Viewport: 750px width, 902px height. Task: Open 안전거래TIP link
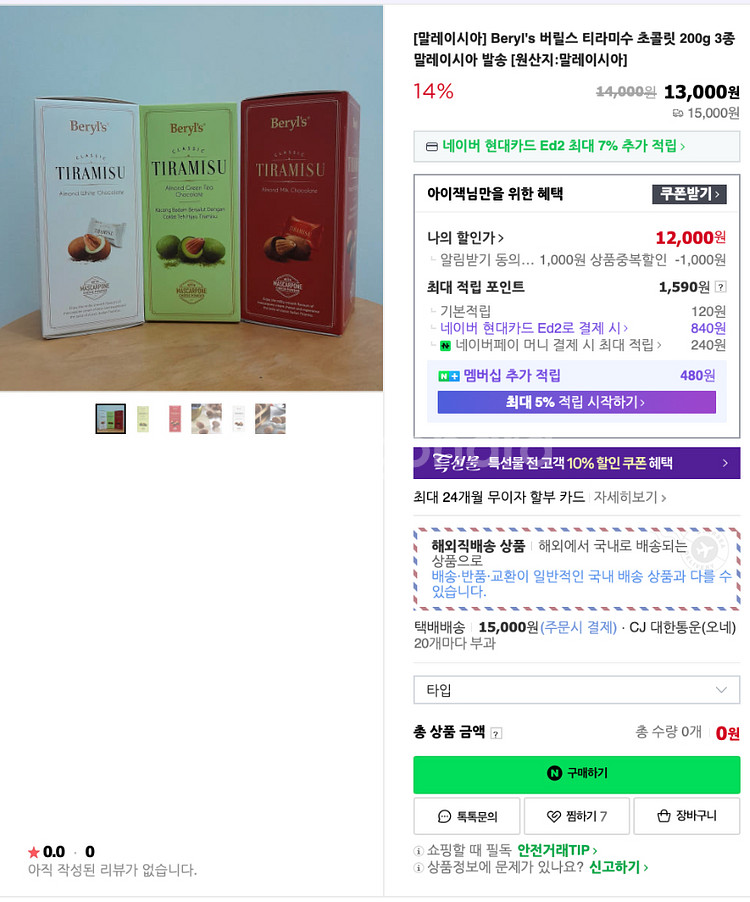(x=557, y=850)
